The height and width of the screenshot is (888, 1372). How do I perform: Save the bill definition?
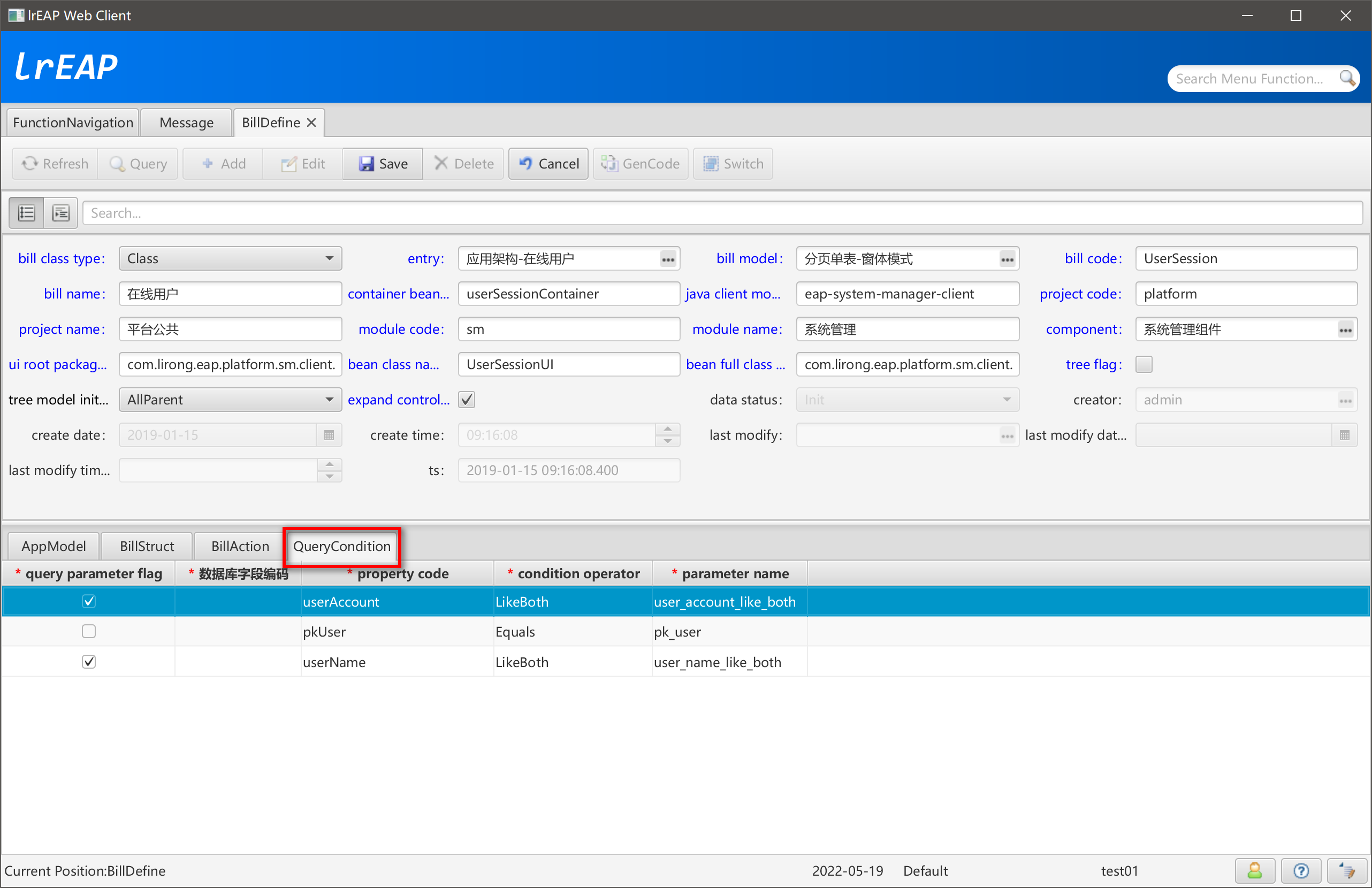tap(383, 164)
